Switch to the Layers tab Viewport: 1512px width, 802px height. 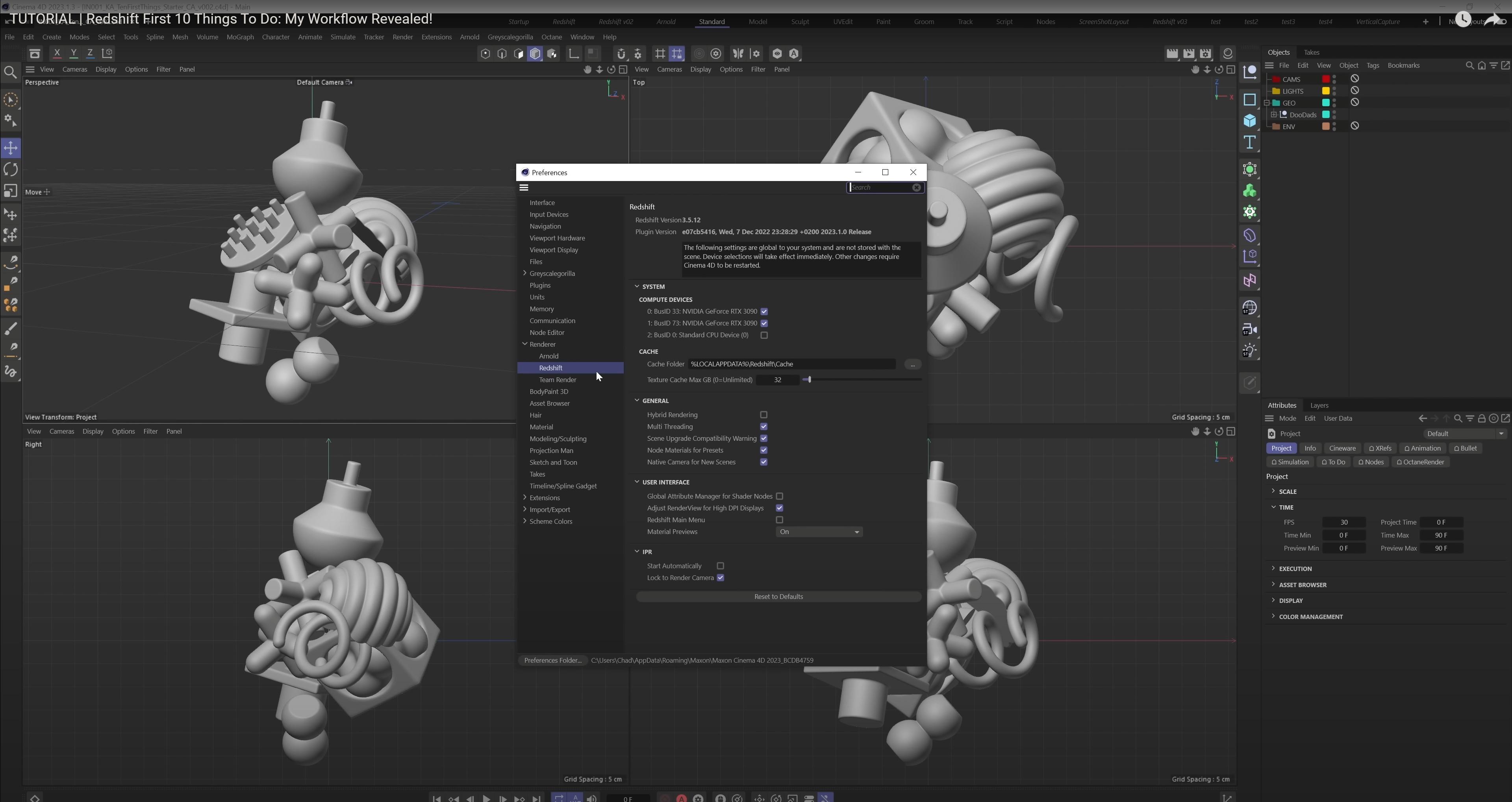[x=1319, y=405]
